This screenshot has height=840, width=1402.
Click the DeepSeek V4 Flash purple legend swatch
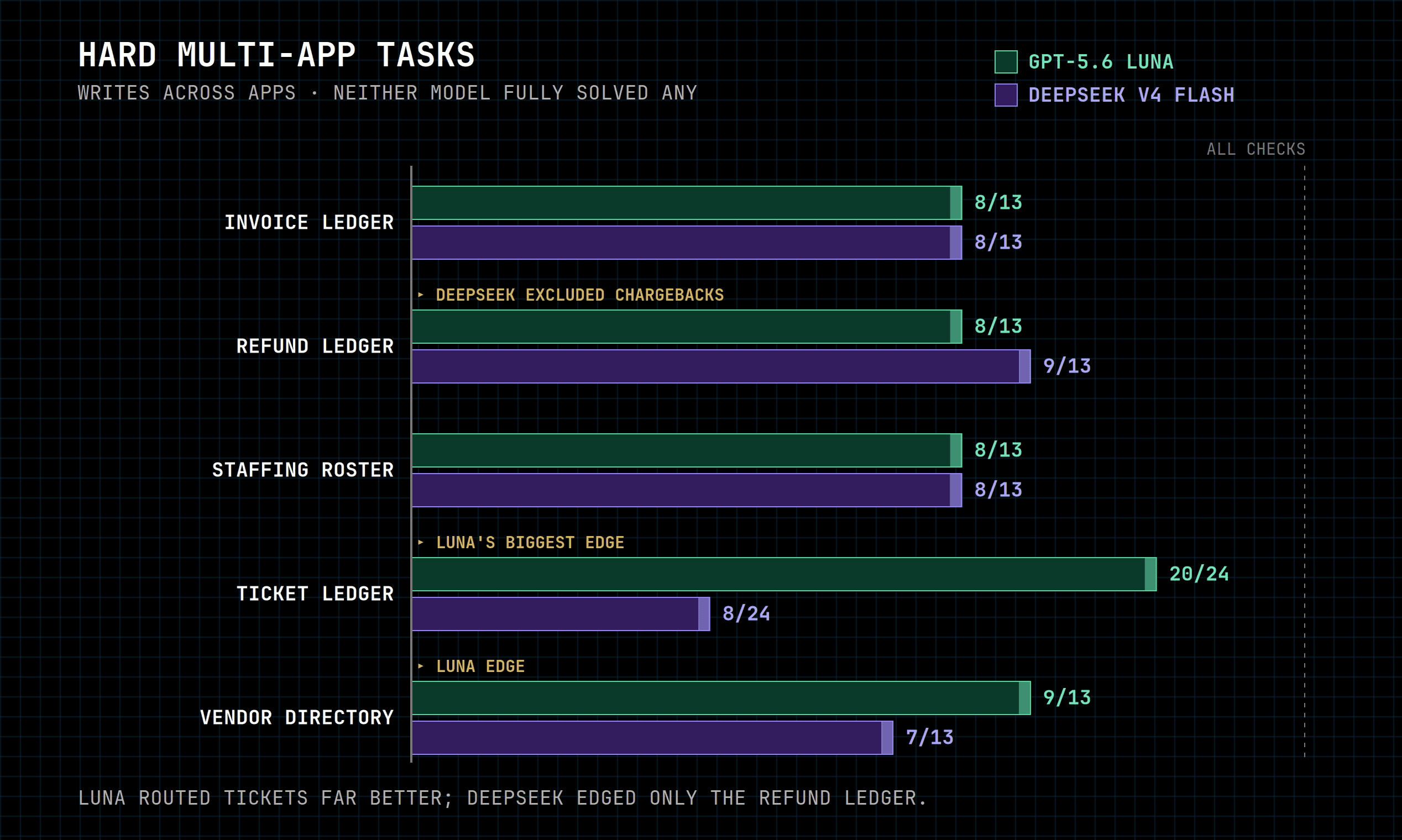pos(1006,95)
